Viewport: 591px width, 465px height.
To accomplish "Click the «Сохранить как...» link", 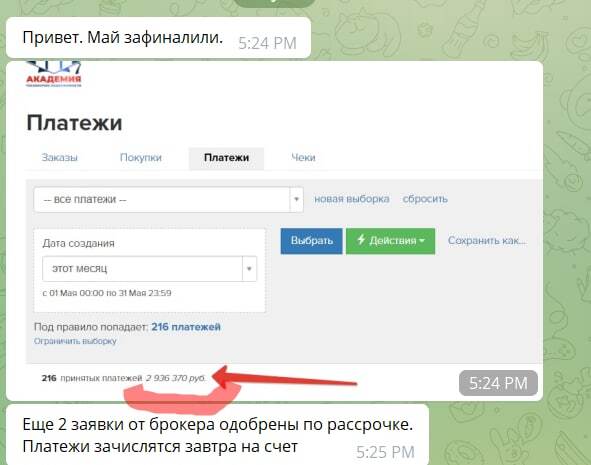I will 487,240.
